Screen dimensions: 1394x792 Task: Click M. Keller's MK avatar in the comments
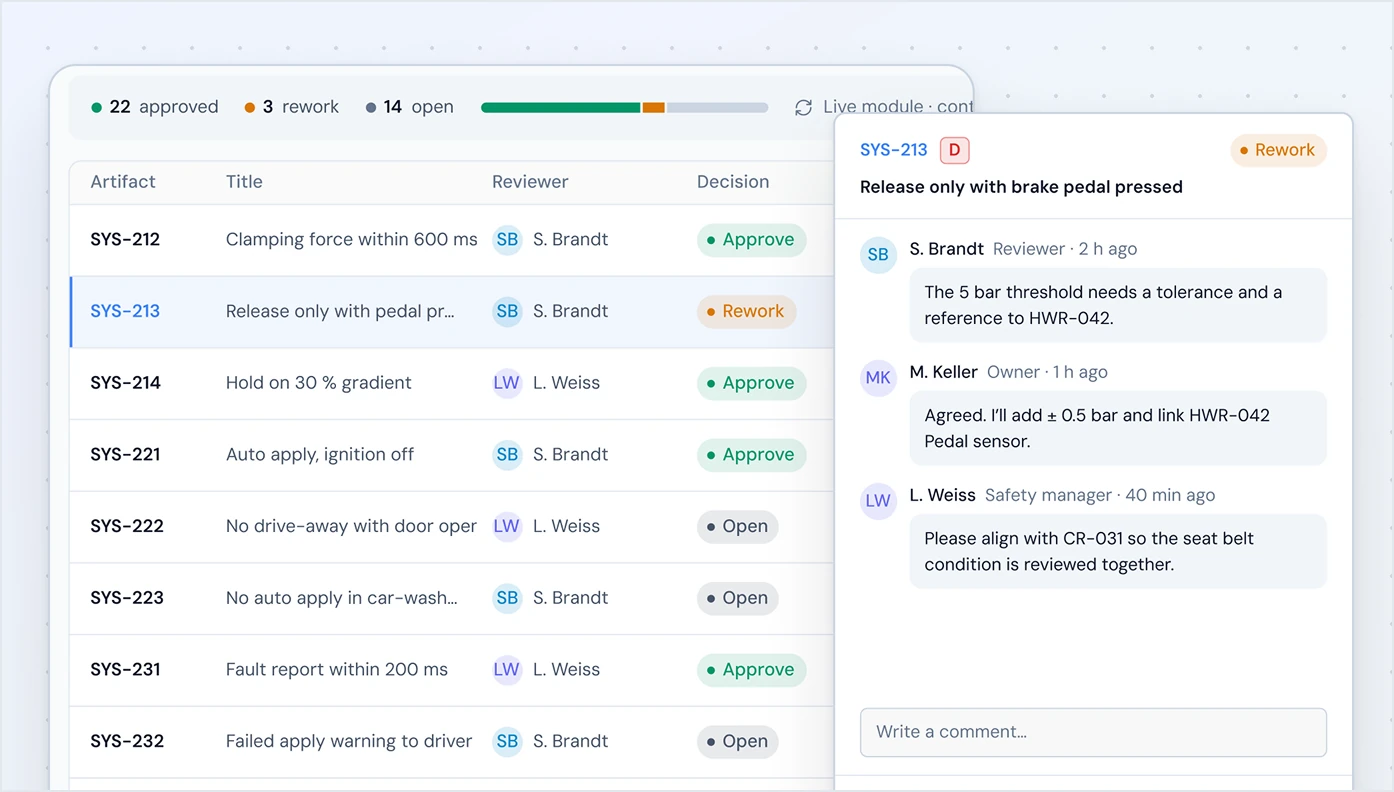click(878, 378)
